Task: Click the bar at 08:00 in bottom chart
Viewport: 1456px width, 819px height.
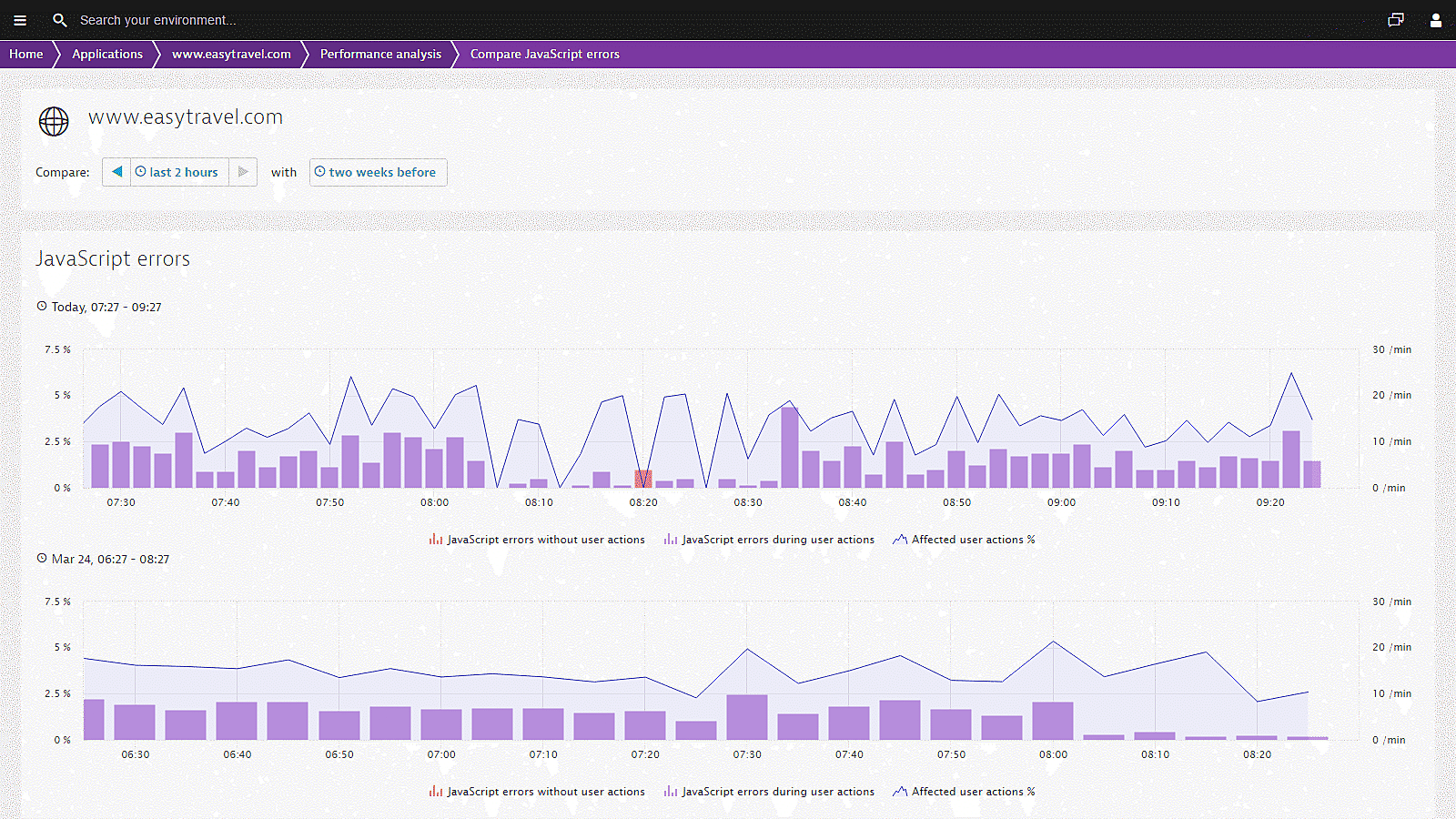Action: coord(1053,721)
